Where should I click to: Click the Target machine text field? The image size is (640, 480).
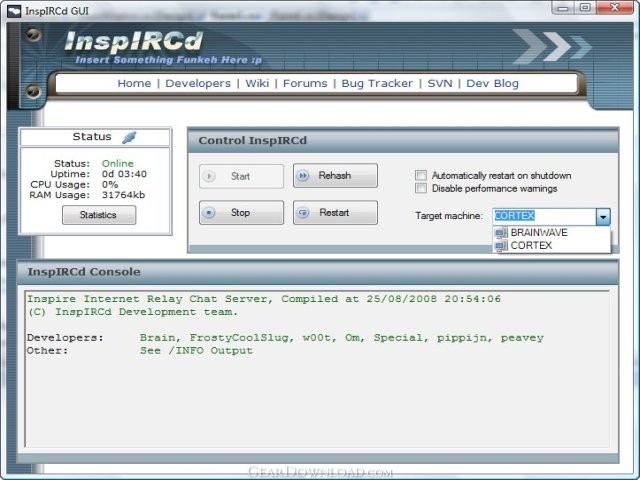coord(544,216)
